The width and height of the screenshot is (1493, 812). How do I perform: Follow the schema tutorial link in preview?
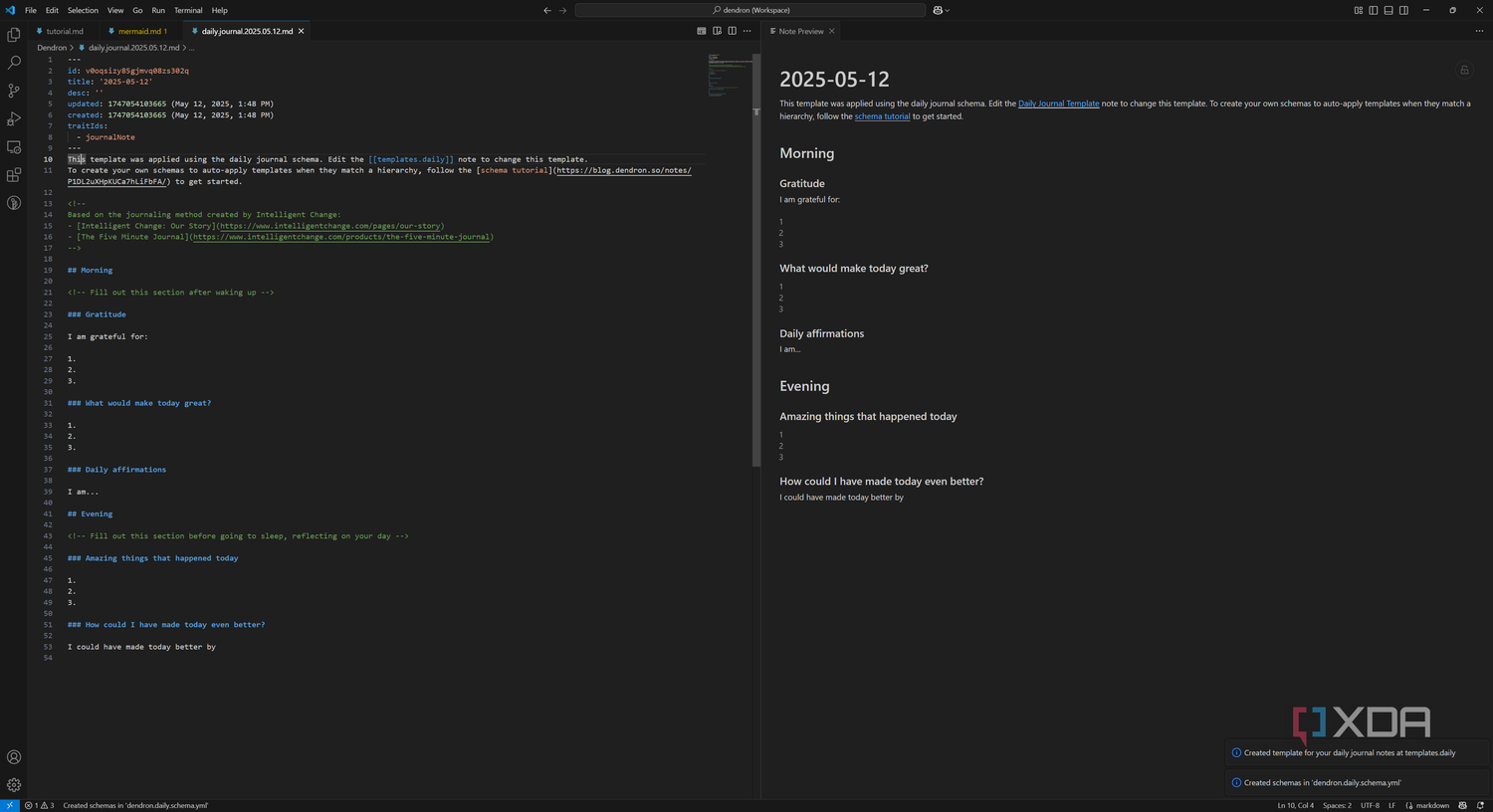(x=882, y=116)
